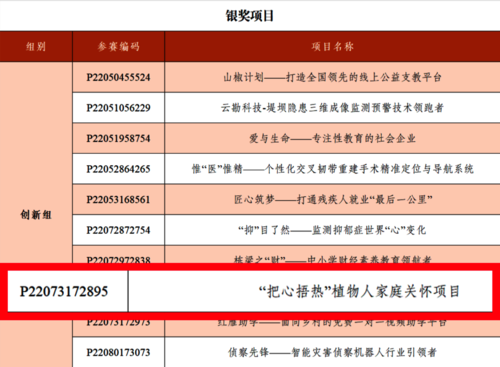Screen dimensions: 500x367
Task: Click entry code P22080173073
Action: pos(118,352)
